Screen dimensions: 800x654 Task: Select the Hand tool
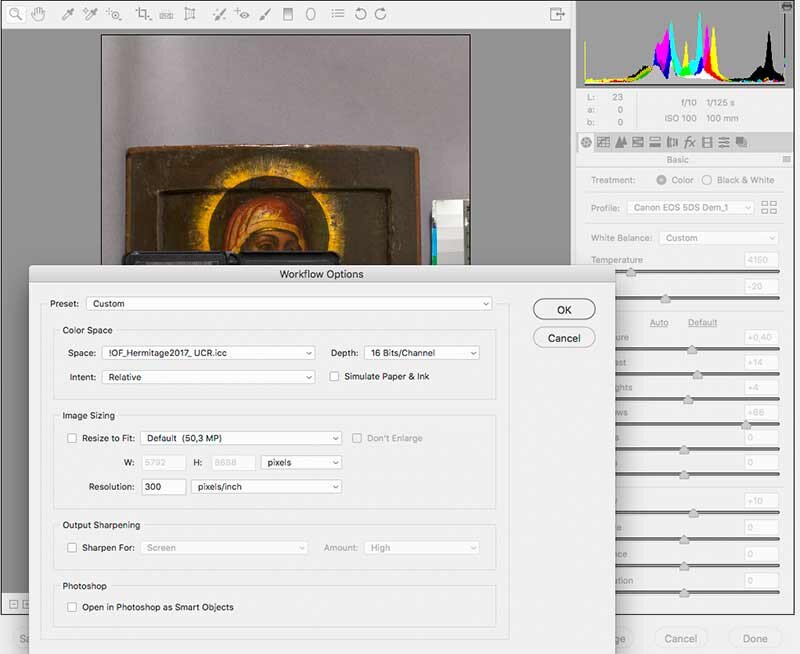[x=39, y=15]
